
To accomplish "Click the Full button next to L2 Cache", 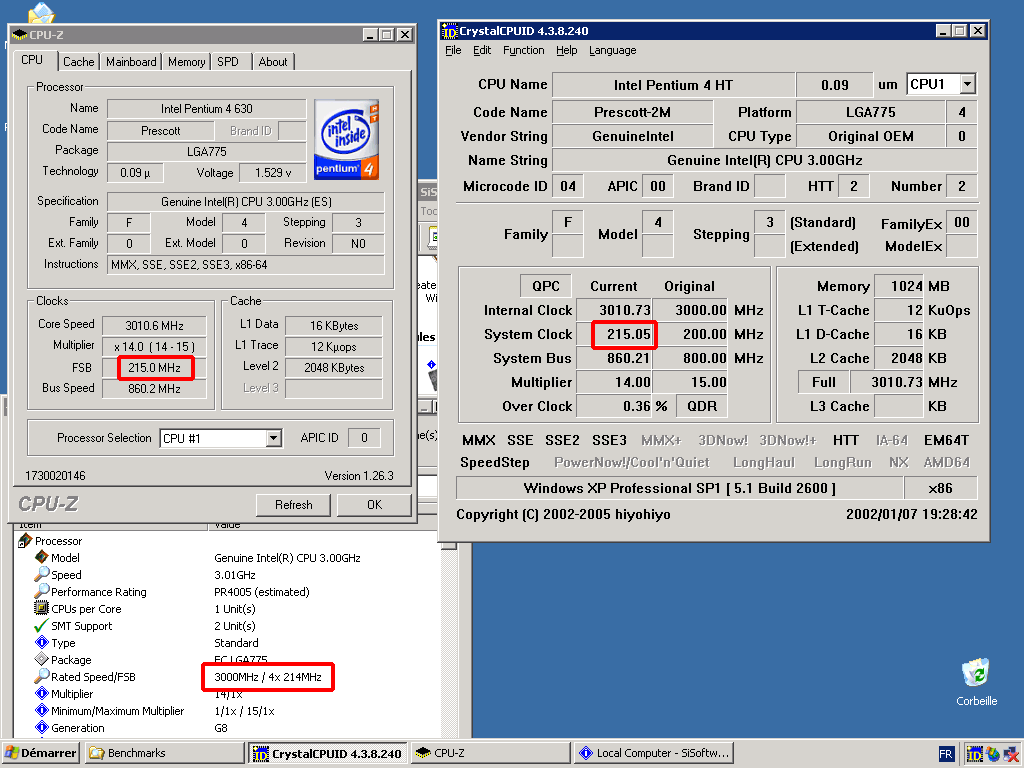I will point(824,382).
